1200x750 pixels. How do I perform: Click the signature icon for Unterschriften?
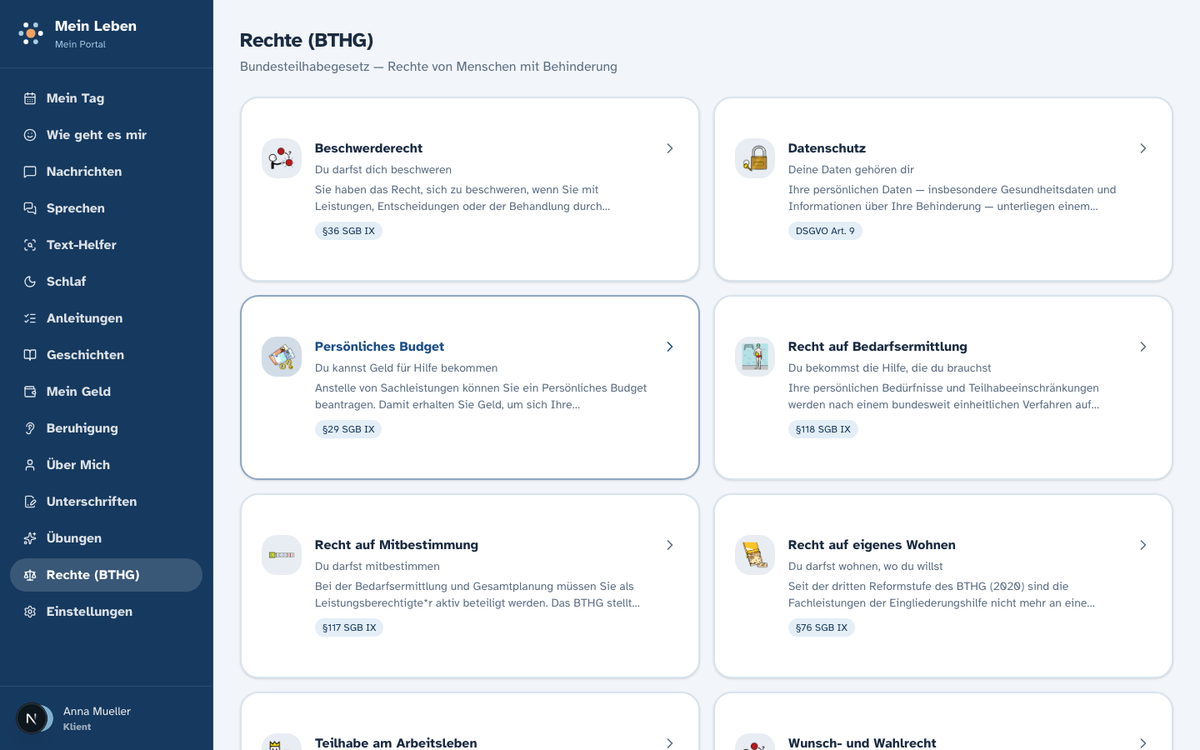point(30,502)
